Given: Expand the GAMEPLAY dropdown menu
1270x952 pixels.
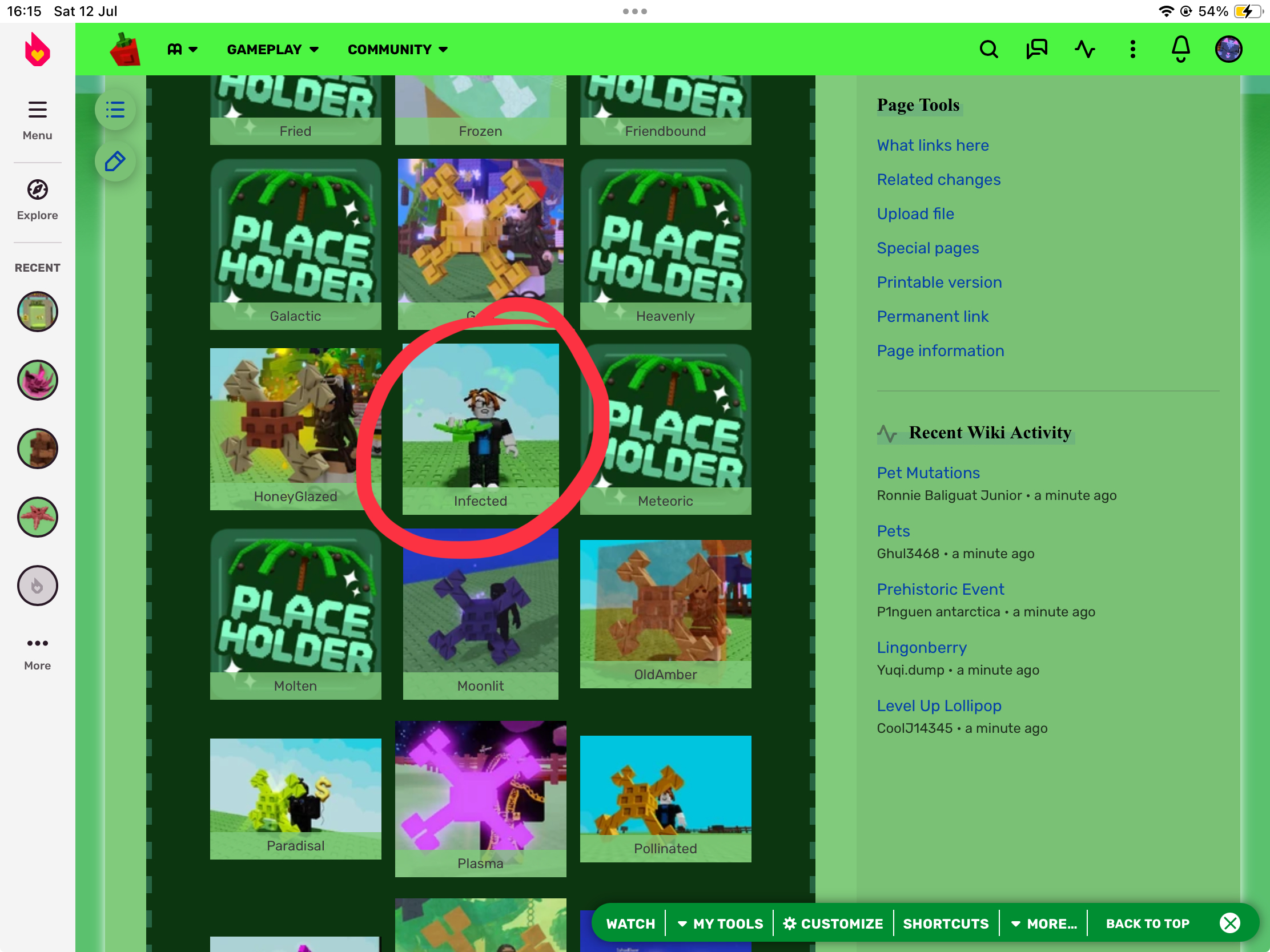Looking at the screenshot, I should pyautogui.click(x=273, y=49).
